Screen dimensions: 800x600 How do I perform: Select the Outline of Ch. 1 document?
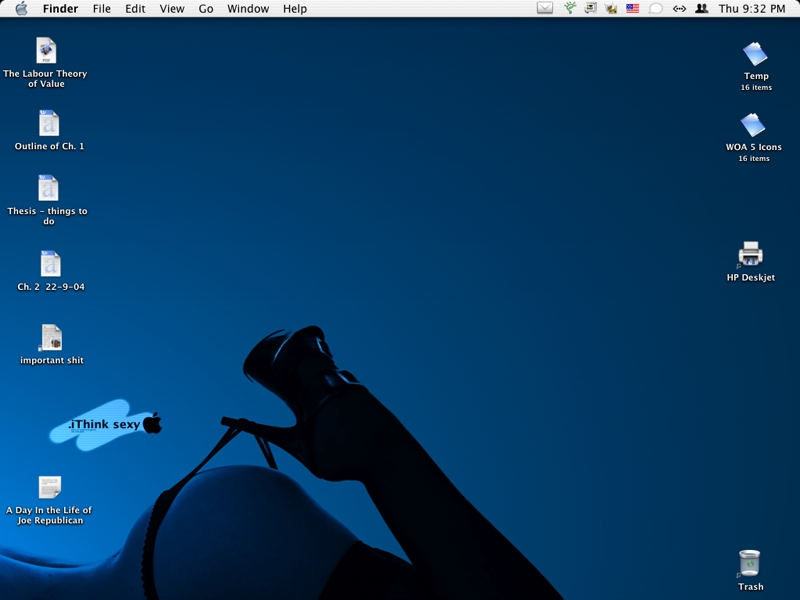[x=49, y=123]
